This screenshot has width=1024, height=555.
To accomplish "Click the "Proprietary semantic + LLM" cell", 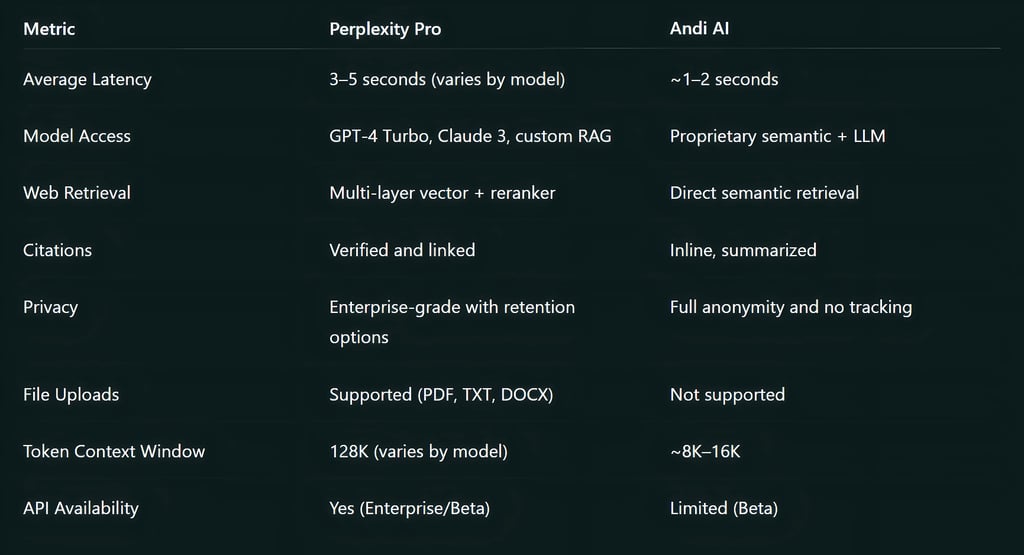I will [777, 136].
